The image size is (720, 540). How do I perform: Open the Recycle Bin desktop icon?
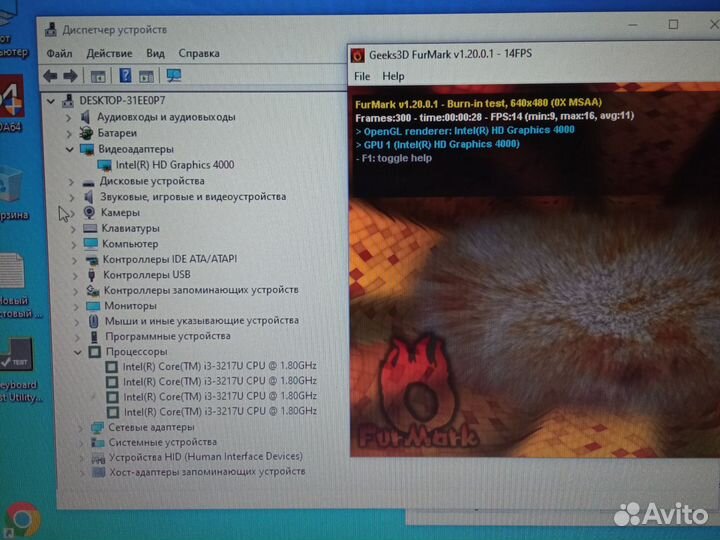pyautogui.click(x=11, y=193)
